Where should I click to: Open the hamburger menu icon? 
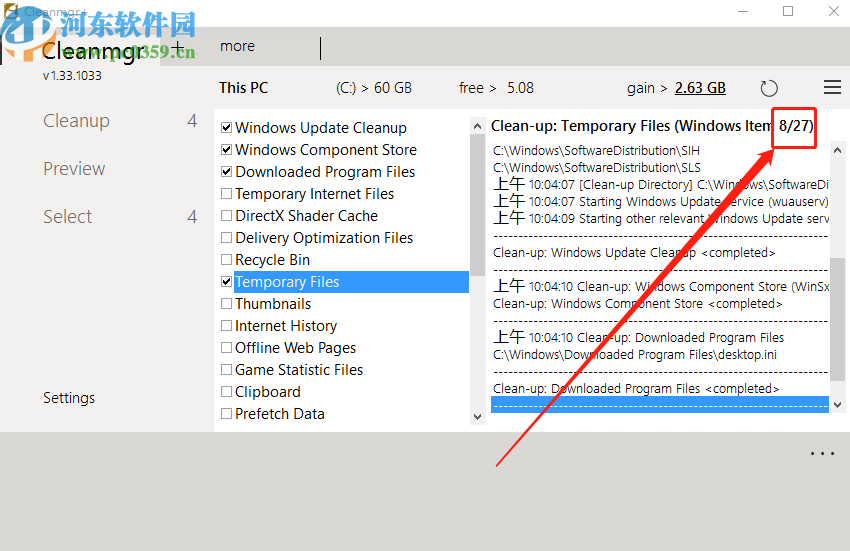click(832, 88)
